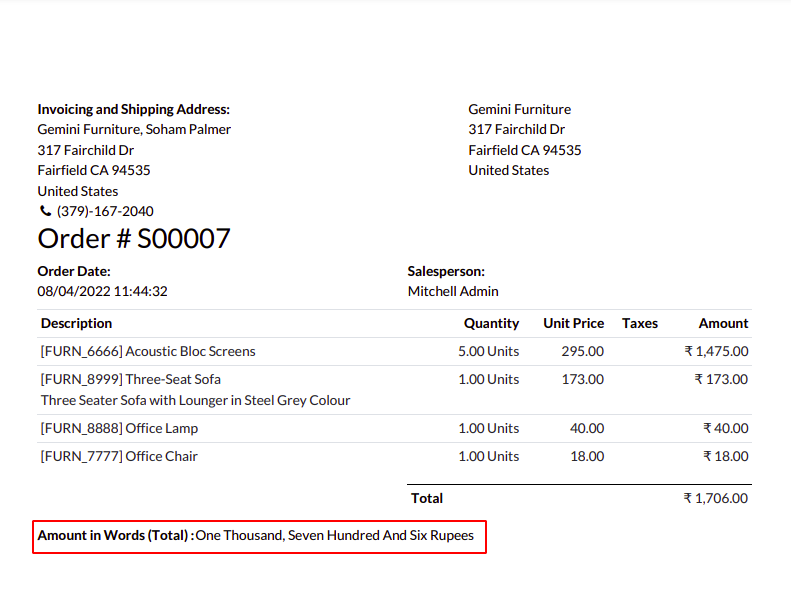Click the Amount in Words (Total) text
Screen dimensions: 791x606
[116, 536]
